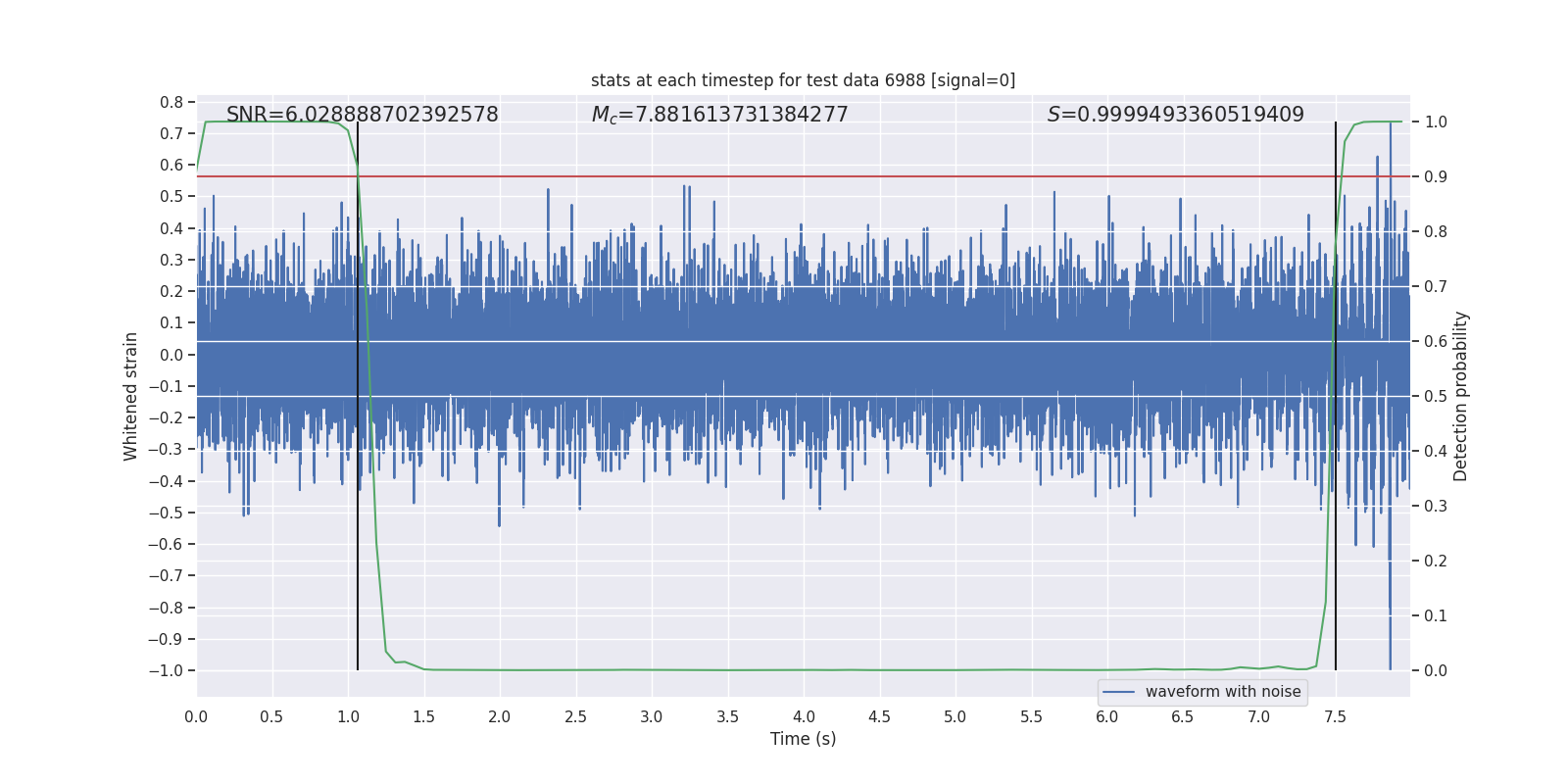1568x784 pixels.
Task: Click the 7.5 tick label on time axis
Action: point(1335,716)
